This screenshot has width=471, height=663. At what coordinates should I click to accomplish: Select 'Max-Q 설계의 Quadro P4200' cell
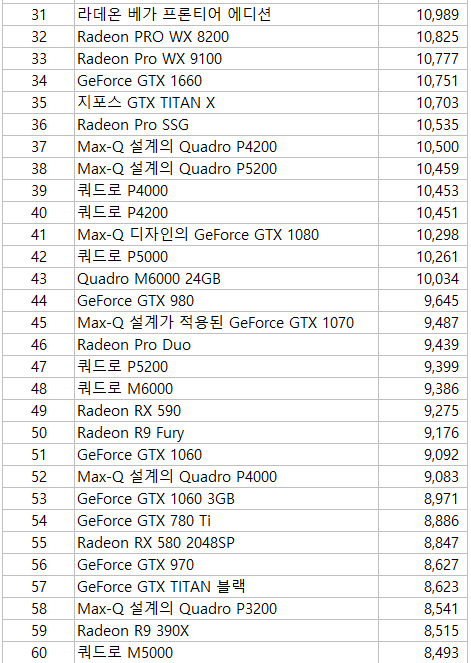(x=226, y=147)
